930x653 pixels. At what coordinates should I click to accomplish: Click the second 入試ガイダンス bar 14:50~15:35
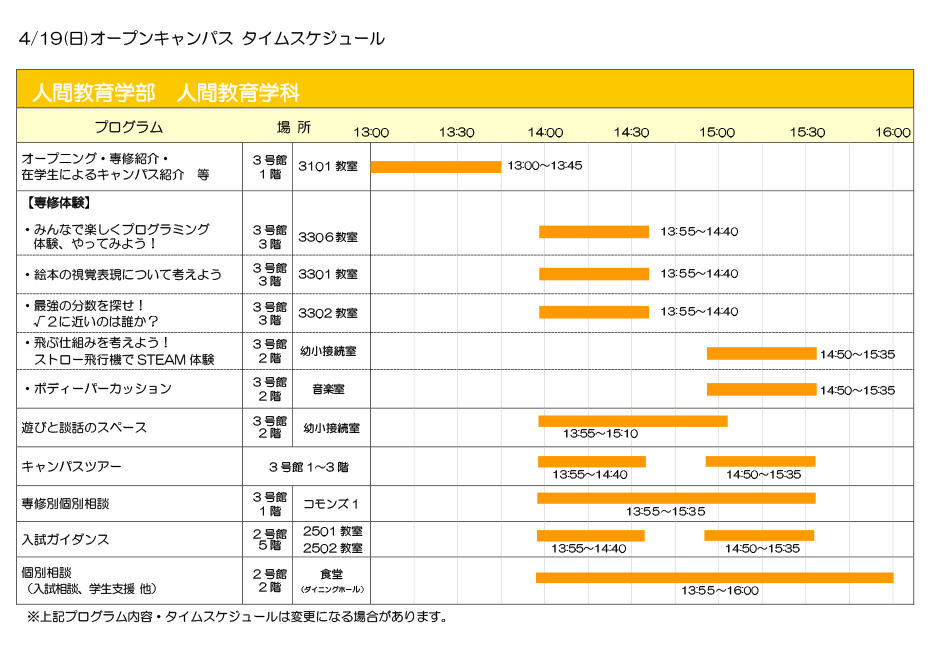(x=759, y=535)
